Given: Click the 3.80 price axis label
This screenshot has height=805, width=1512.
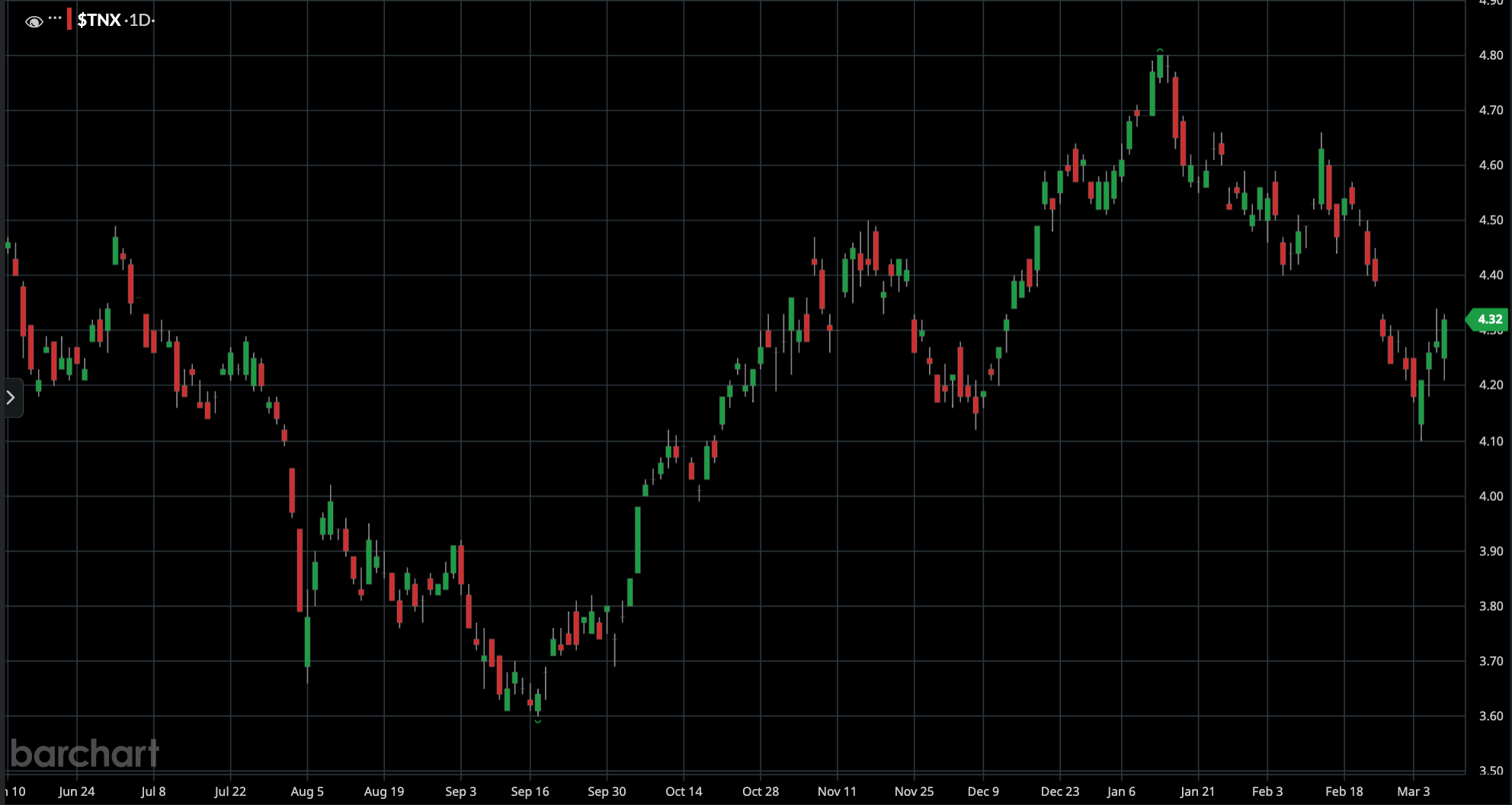Looking at the screenshot, I should pos(1491,606).
